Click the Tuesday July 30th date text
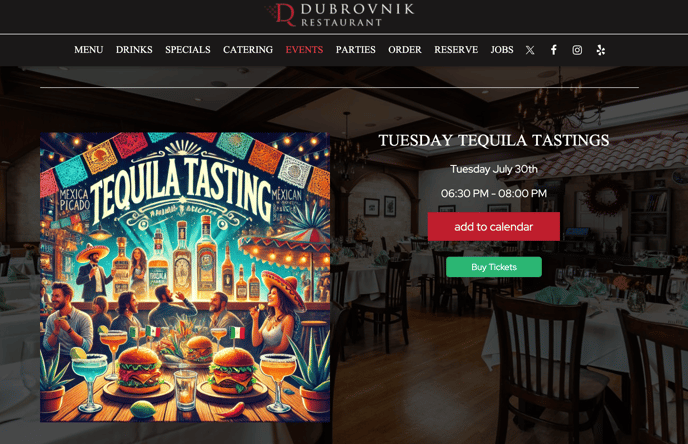688x444 pixels. 494,169
